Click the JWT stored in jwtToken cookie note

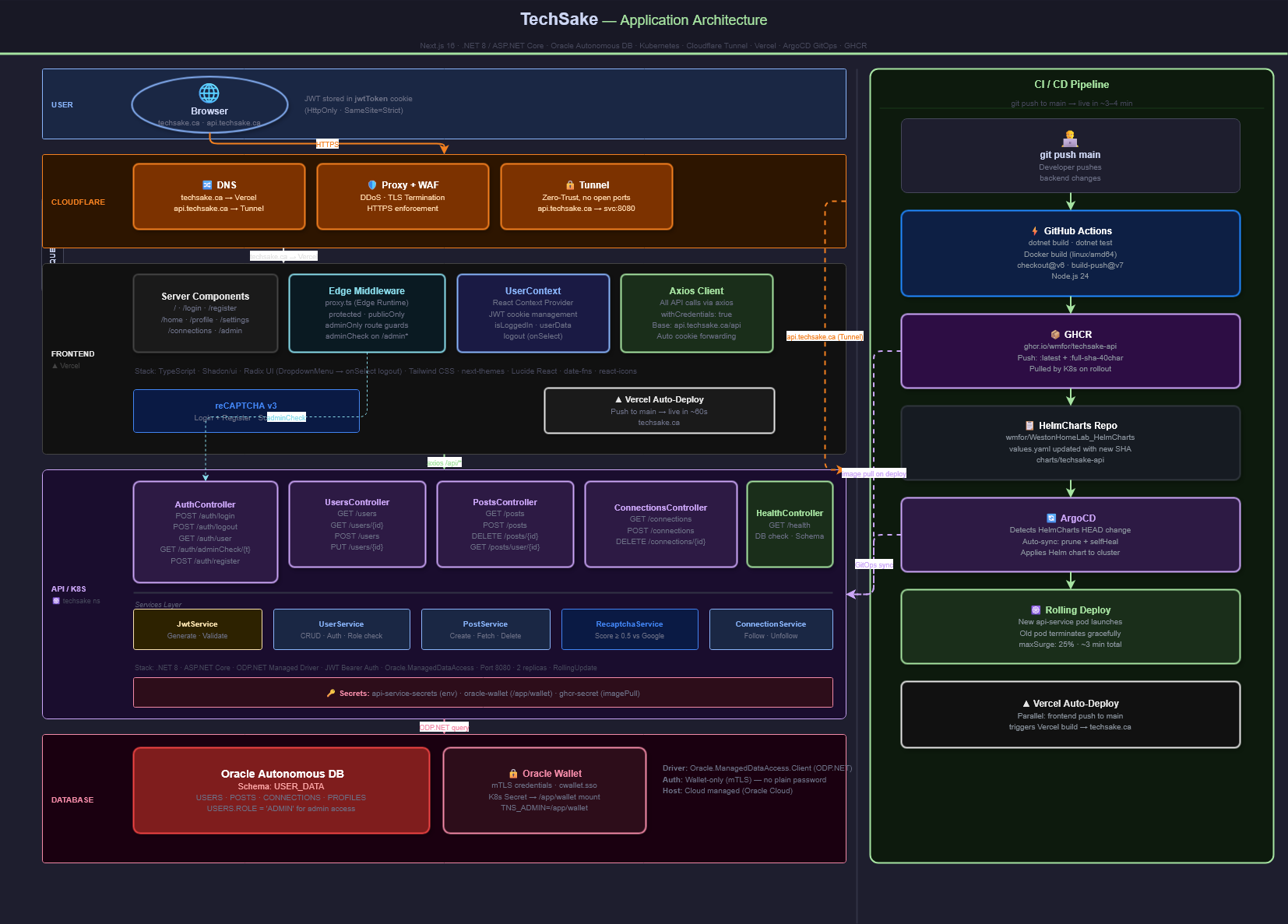[358, 99]
